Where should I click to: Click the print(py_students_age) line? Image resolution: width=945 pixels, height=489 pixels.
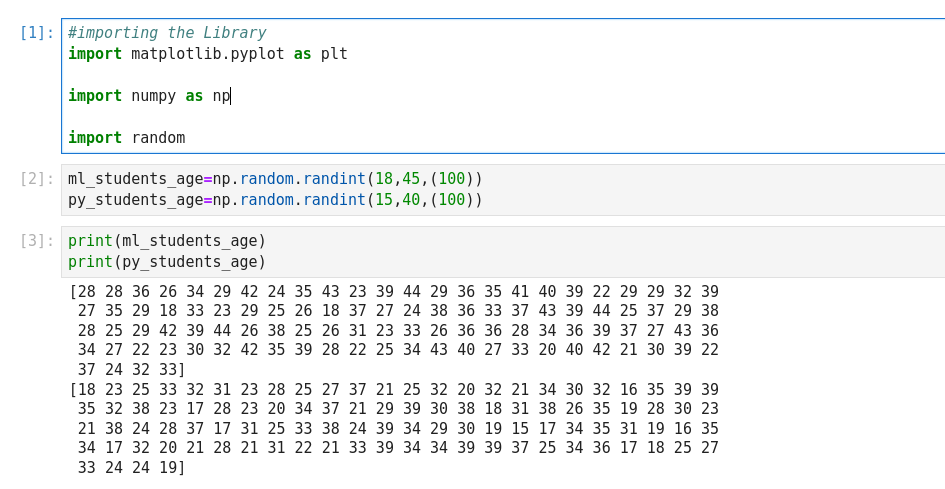point(167,262)
